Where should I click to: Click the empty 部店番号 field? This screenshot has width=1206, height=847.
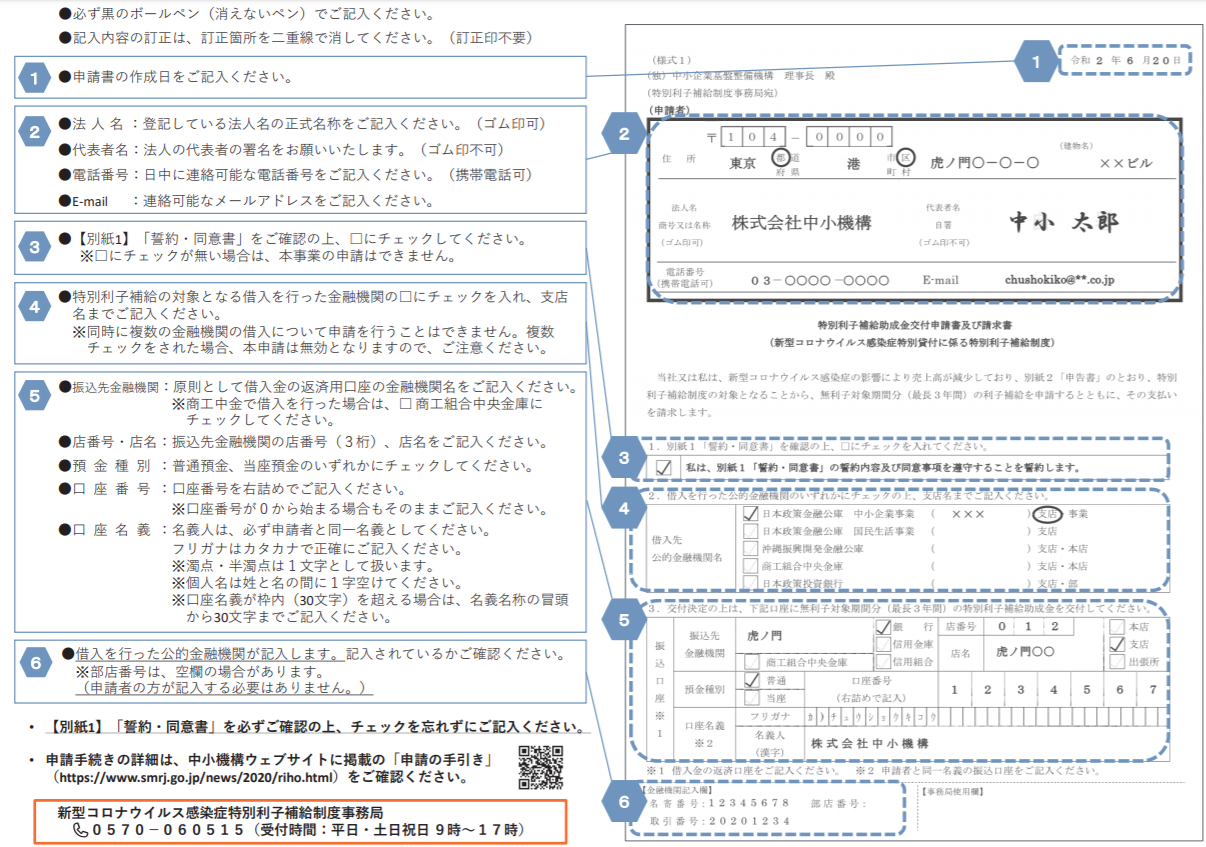[885, 803]
